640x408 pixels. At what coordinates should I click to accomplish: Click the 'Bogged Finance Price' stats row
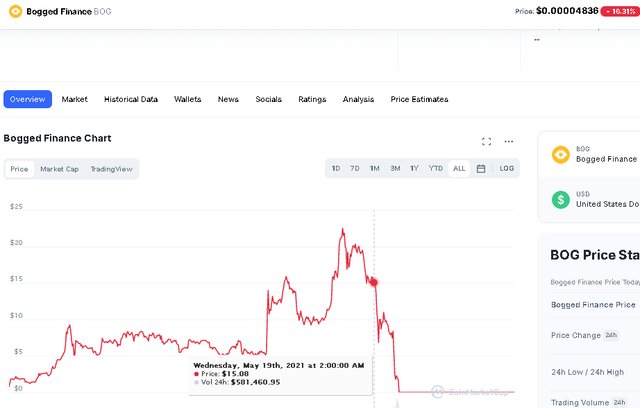point(595,305)
